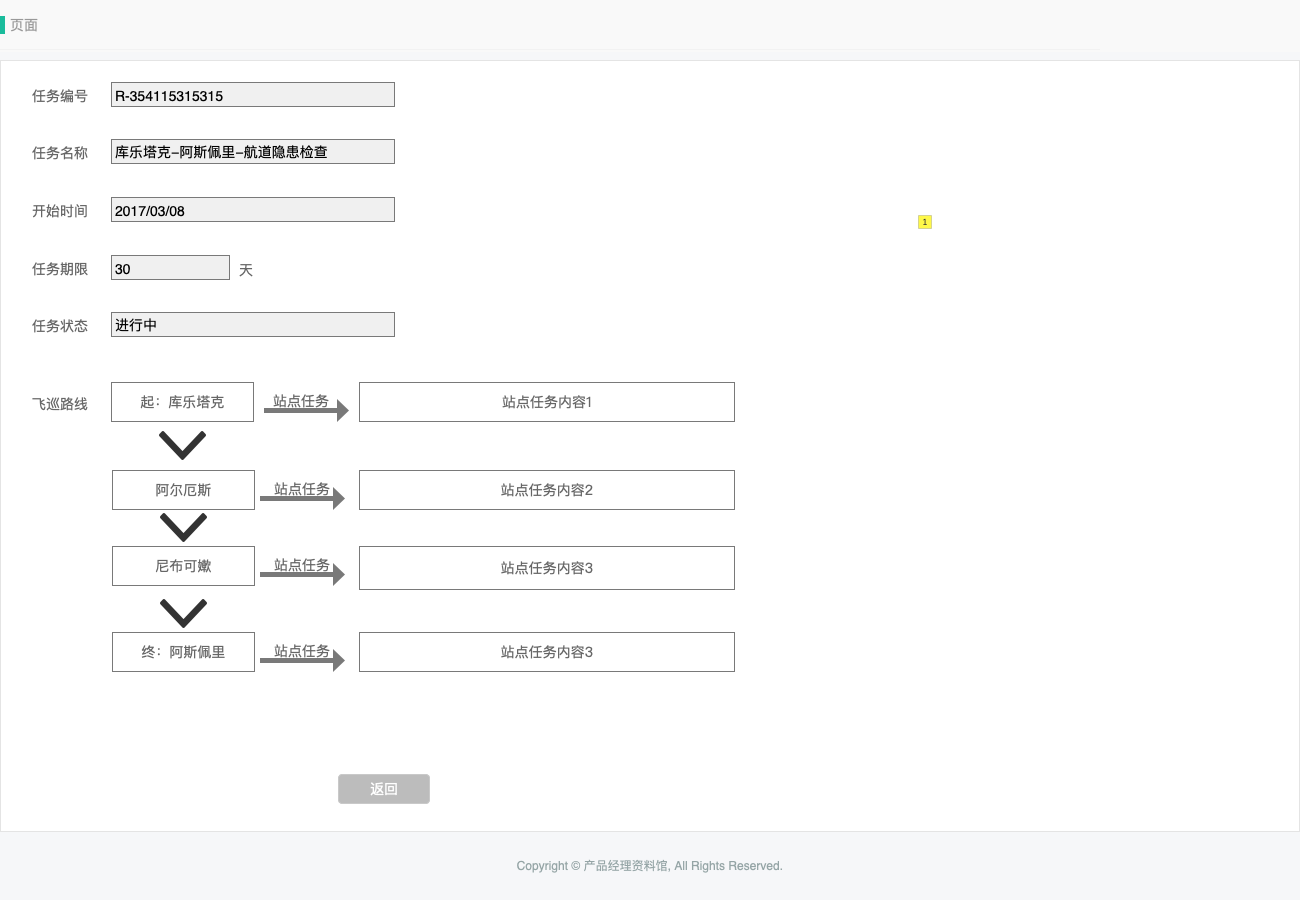
Task: Open the 站点任务内容1 box
Action: pyautogui.click(x=547, y=402)
